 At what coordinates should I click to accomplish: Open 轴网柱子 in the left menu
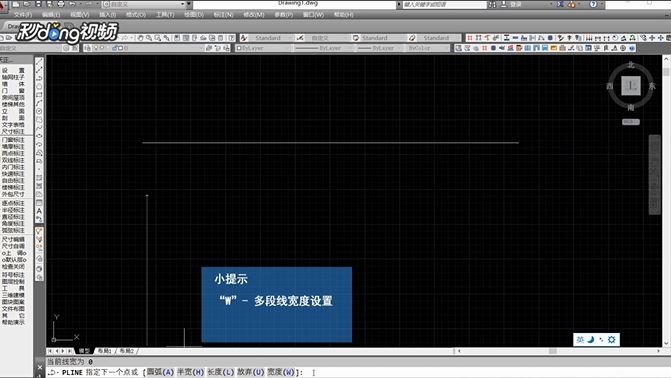coord(13,77)
